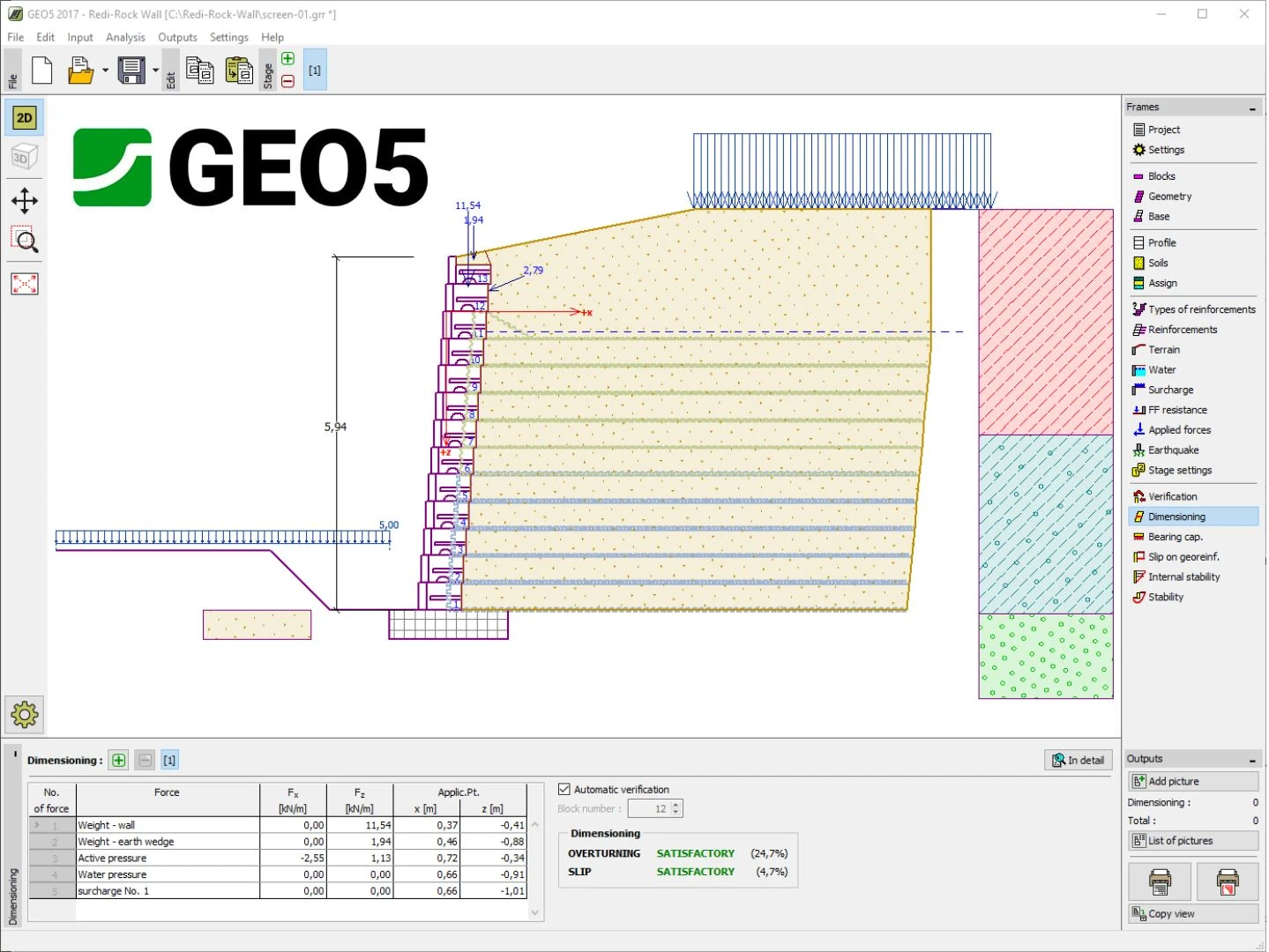Image resolution: width=1269 pixels, height=952 pixels.
Task: Click the Add picture button
Action: 1193,782
